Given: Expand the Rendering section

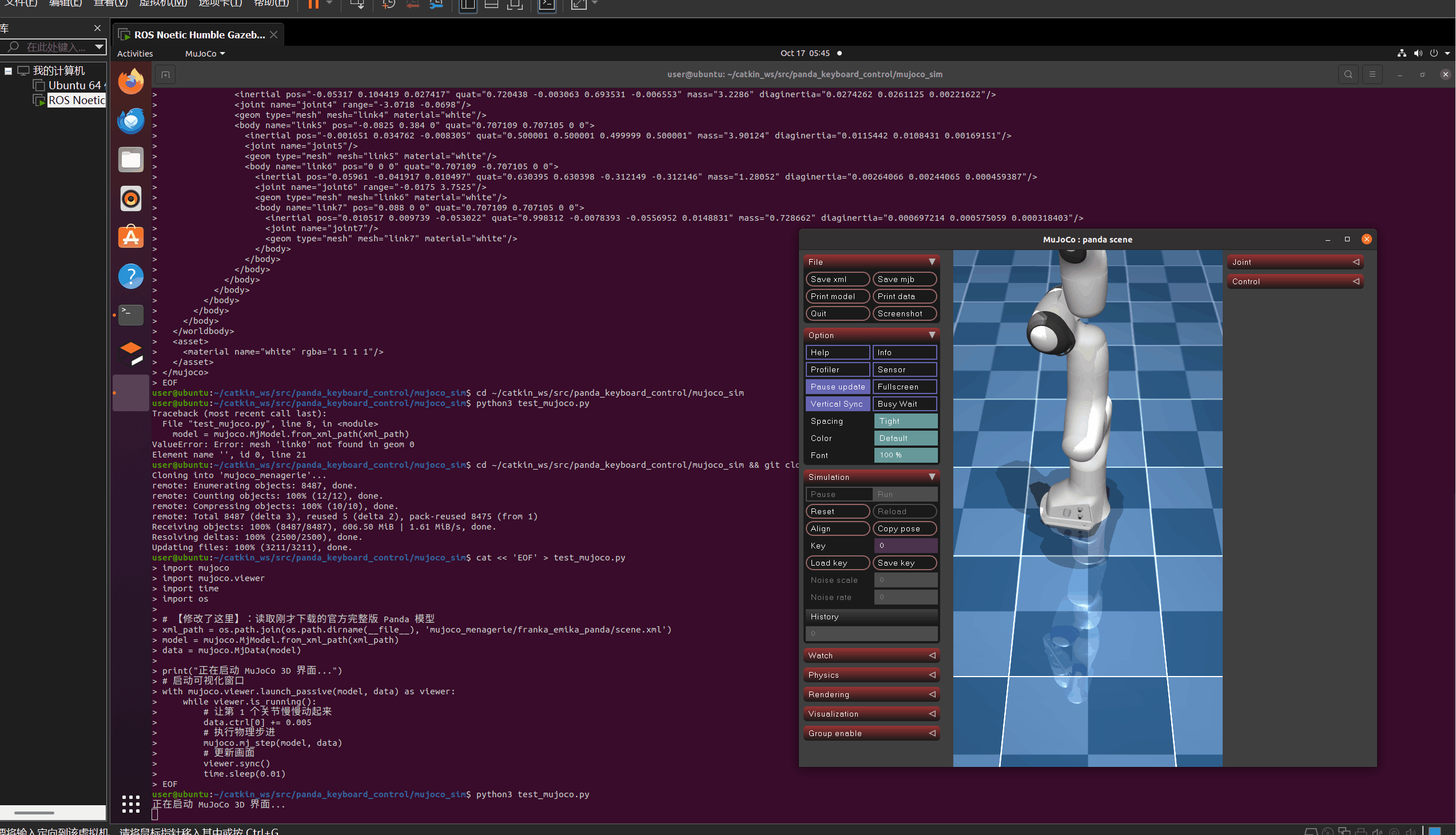Looking at the screenshot, I should (x=871, y=694).
